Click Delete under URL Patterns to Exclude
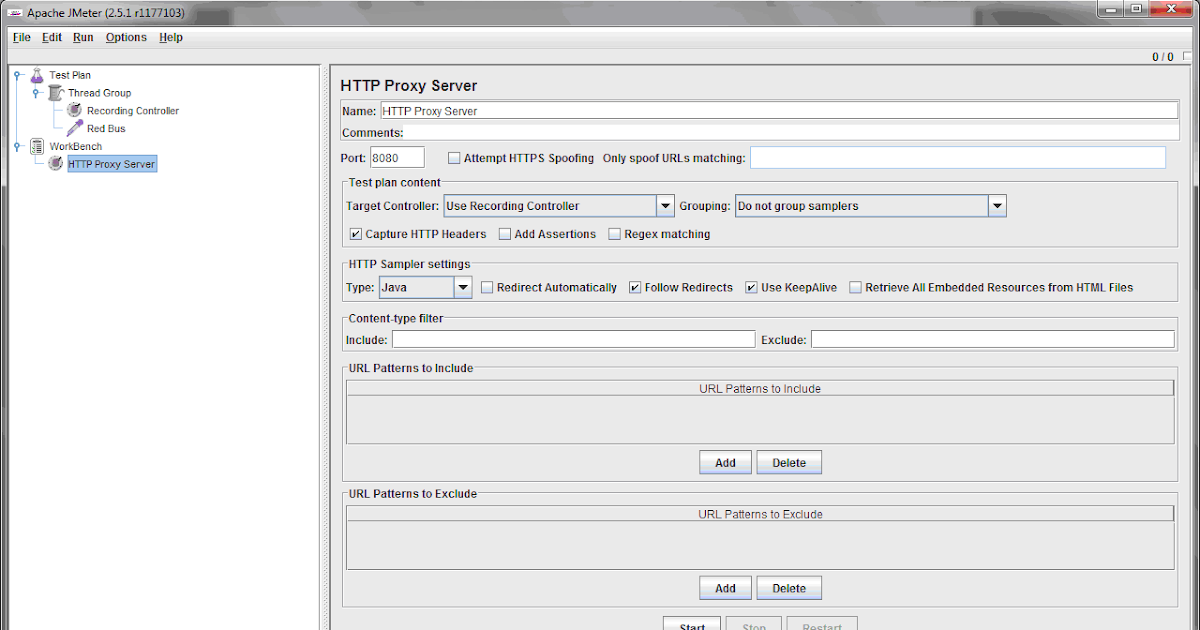 [789, 588]
